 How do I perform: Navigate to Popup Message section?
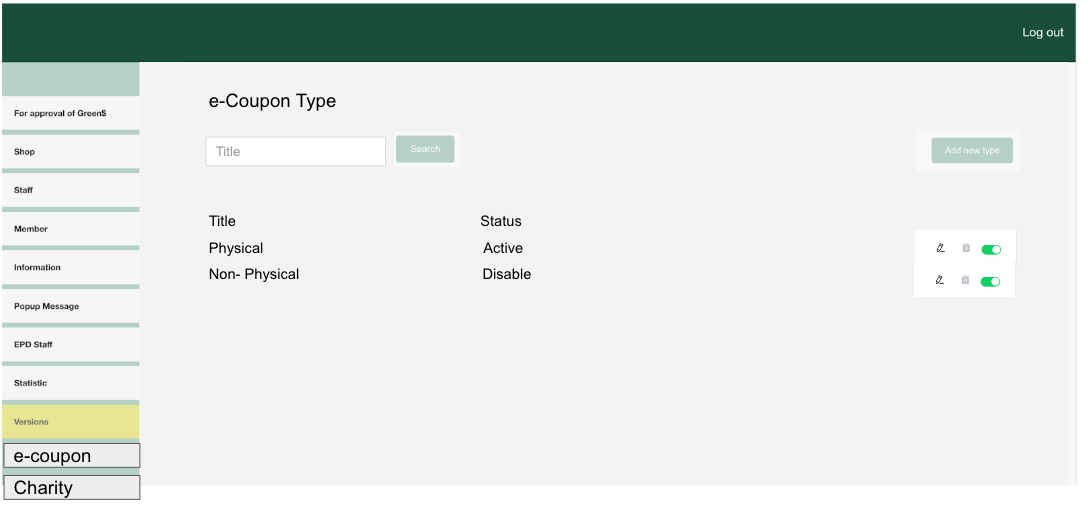(x=70, y=306)
